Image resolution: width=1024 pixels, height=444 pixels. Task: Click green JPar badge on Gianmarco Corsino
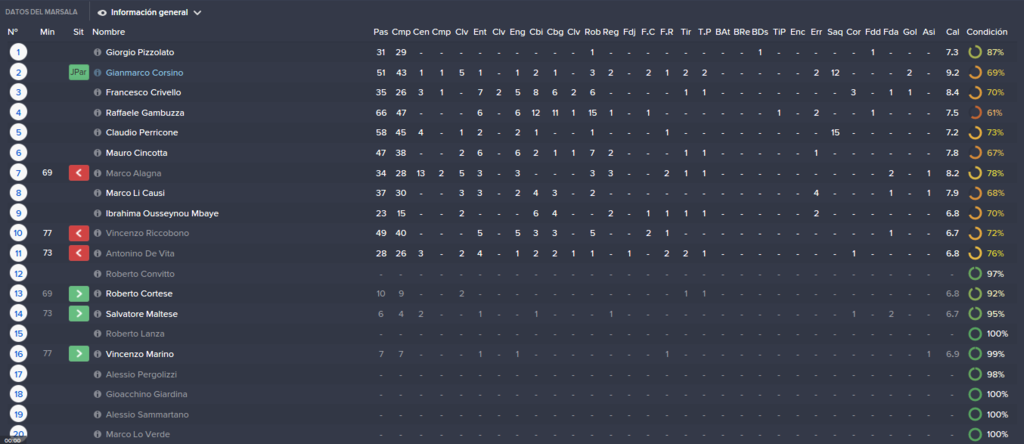click(x=78, y=72)
